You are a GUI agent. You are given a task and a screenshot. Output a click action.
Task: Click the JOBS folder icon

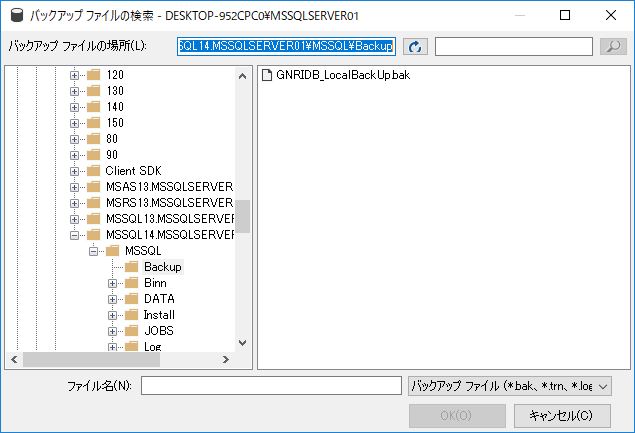131,331
